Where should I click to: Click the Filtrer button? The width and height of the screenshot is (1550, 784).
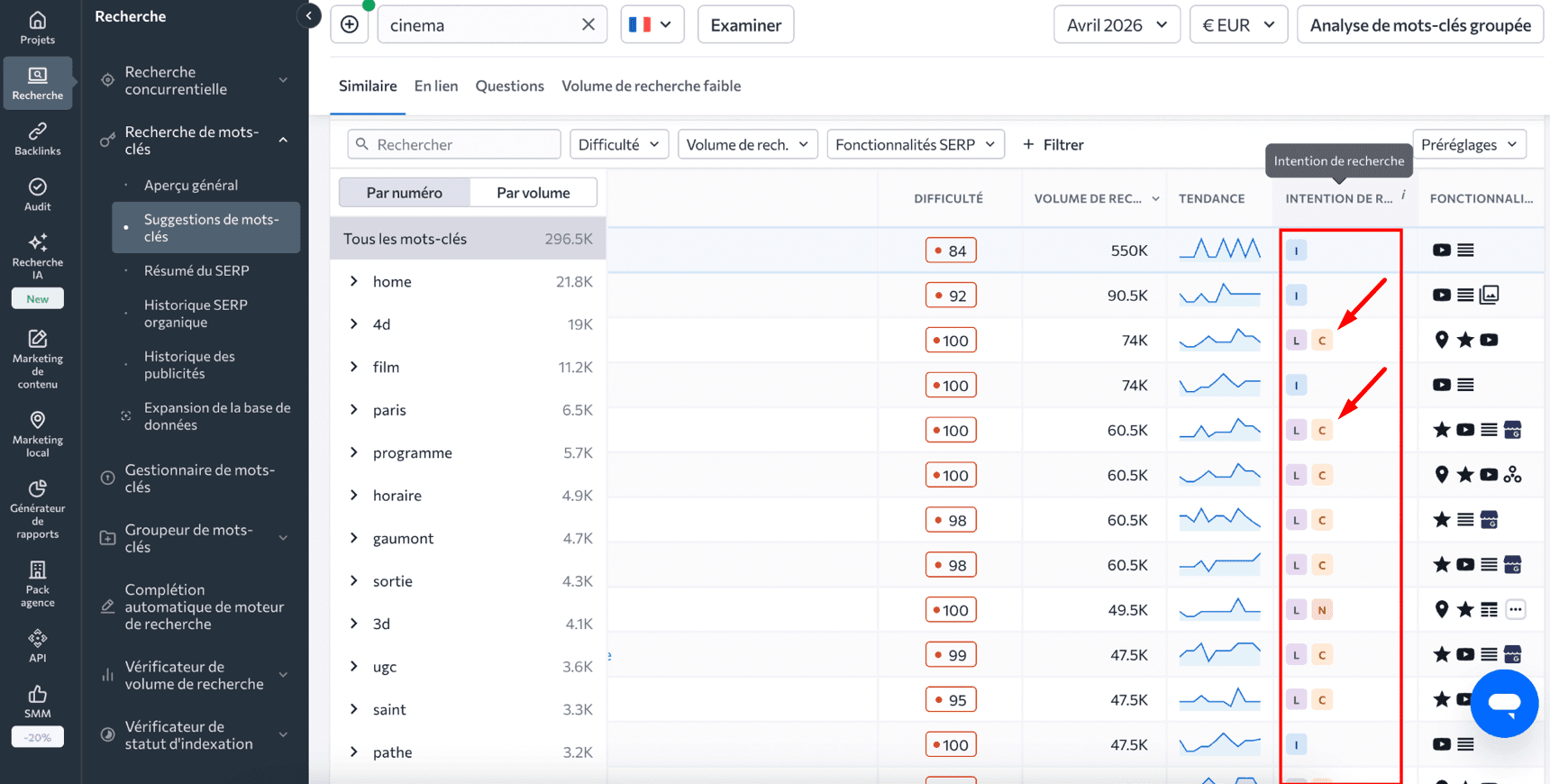tap(1053, 144)
